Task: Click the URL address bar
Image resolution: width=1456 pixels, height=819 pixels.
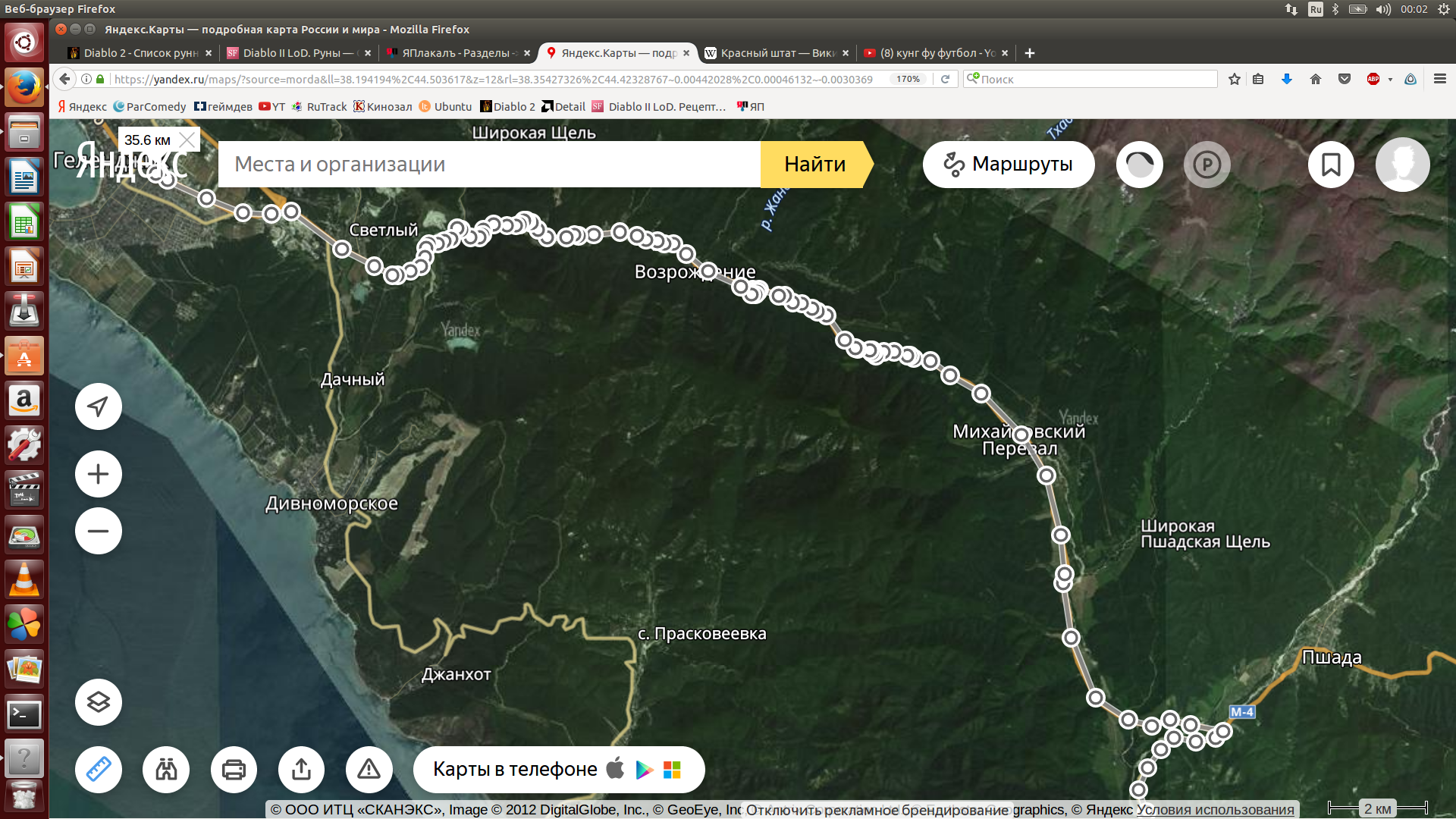Action: tap(493, 79)
